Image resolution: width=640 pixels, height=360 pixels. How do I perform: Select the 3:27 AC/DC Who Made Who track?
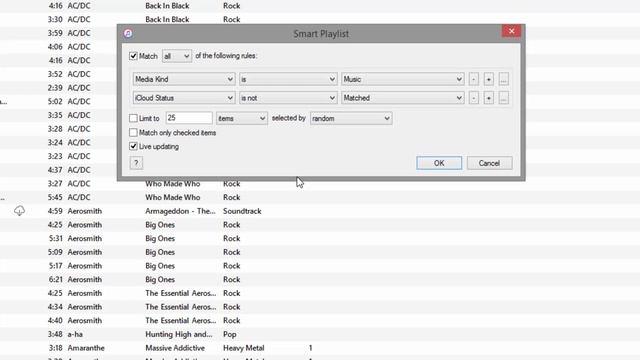320,184
